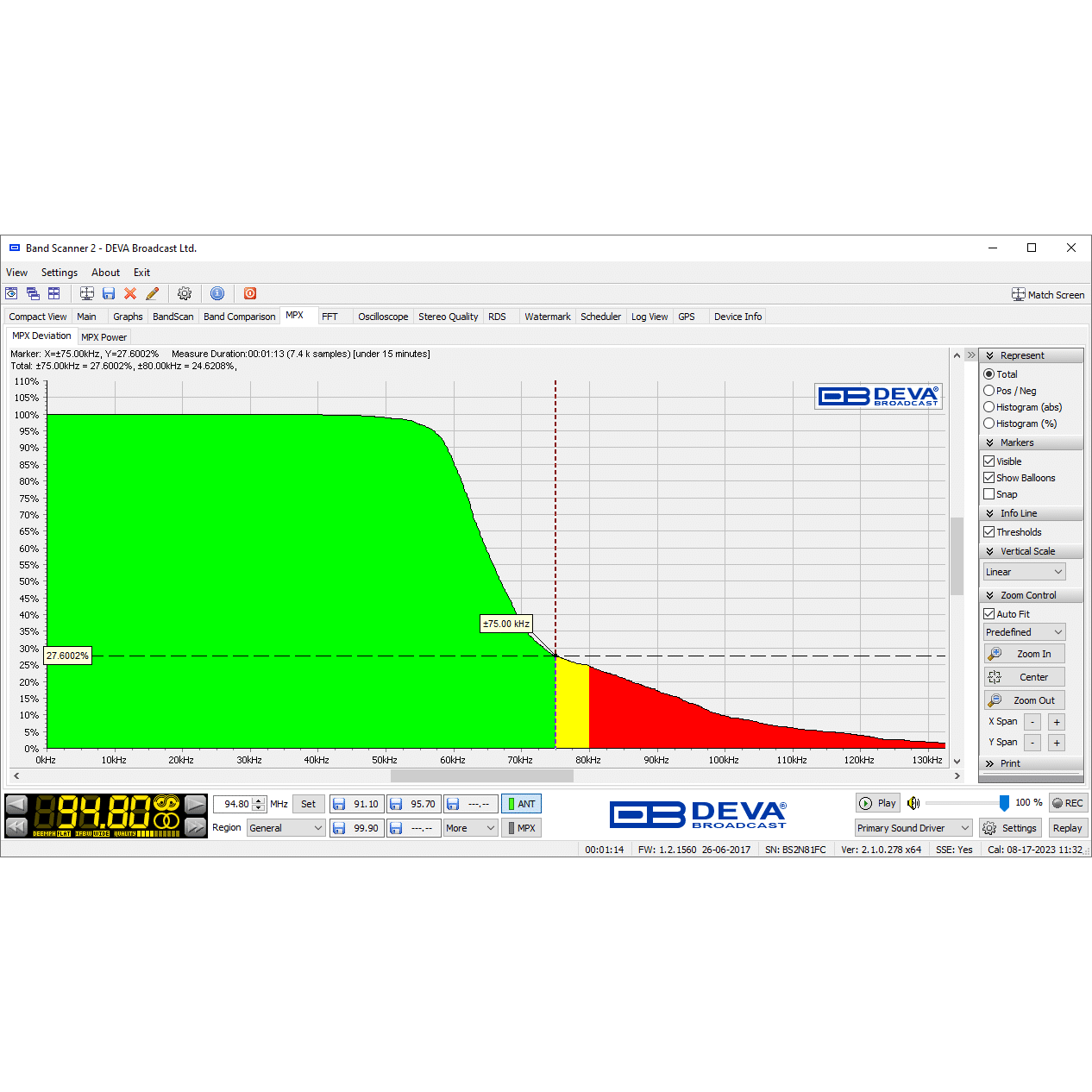Click the frequency MHz input field

point(234,804)
